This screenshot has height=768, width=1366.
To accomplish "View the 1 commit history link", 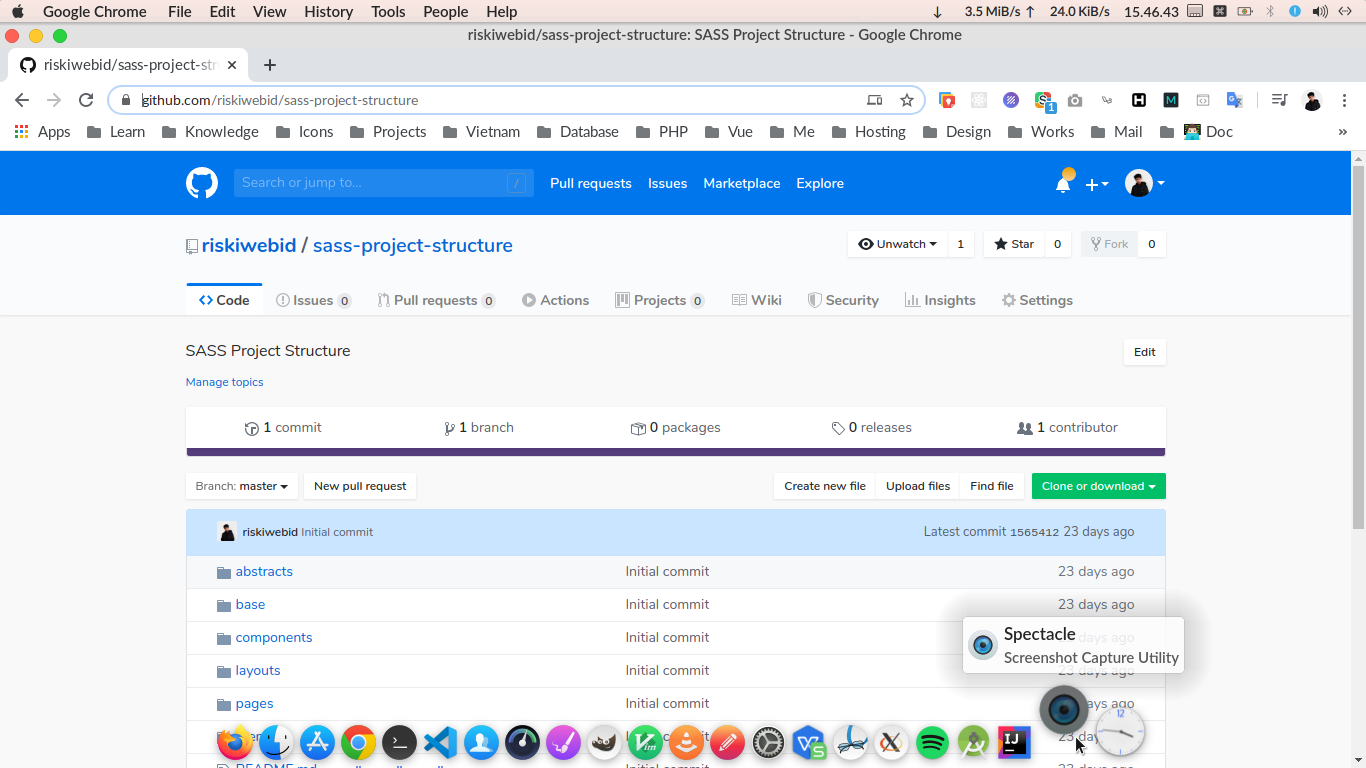I will (283, 428).
